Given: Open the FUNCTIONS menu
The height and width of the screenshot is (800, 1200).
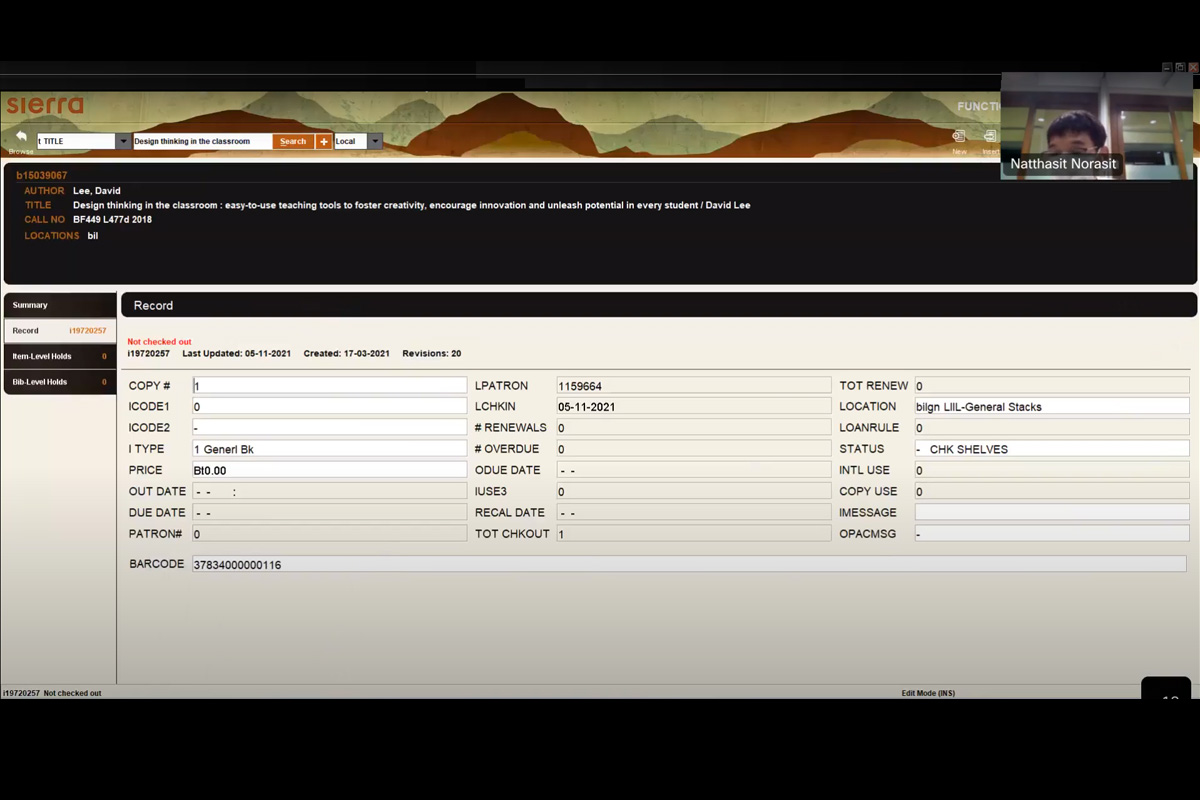Looking at the screenshot, I should pos(978,107).
